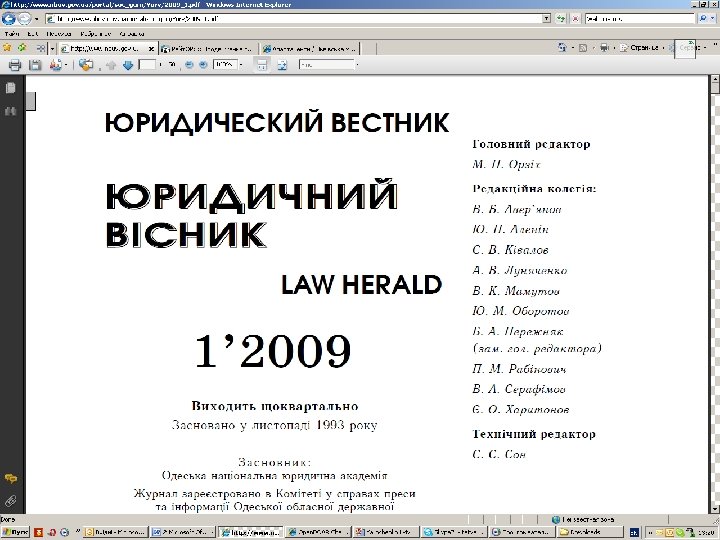
Task: Switch to the third browser tab
Action: (x=309, y=48)
